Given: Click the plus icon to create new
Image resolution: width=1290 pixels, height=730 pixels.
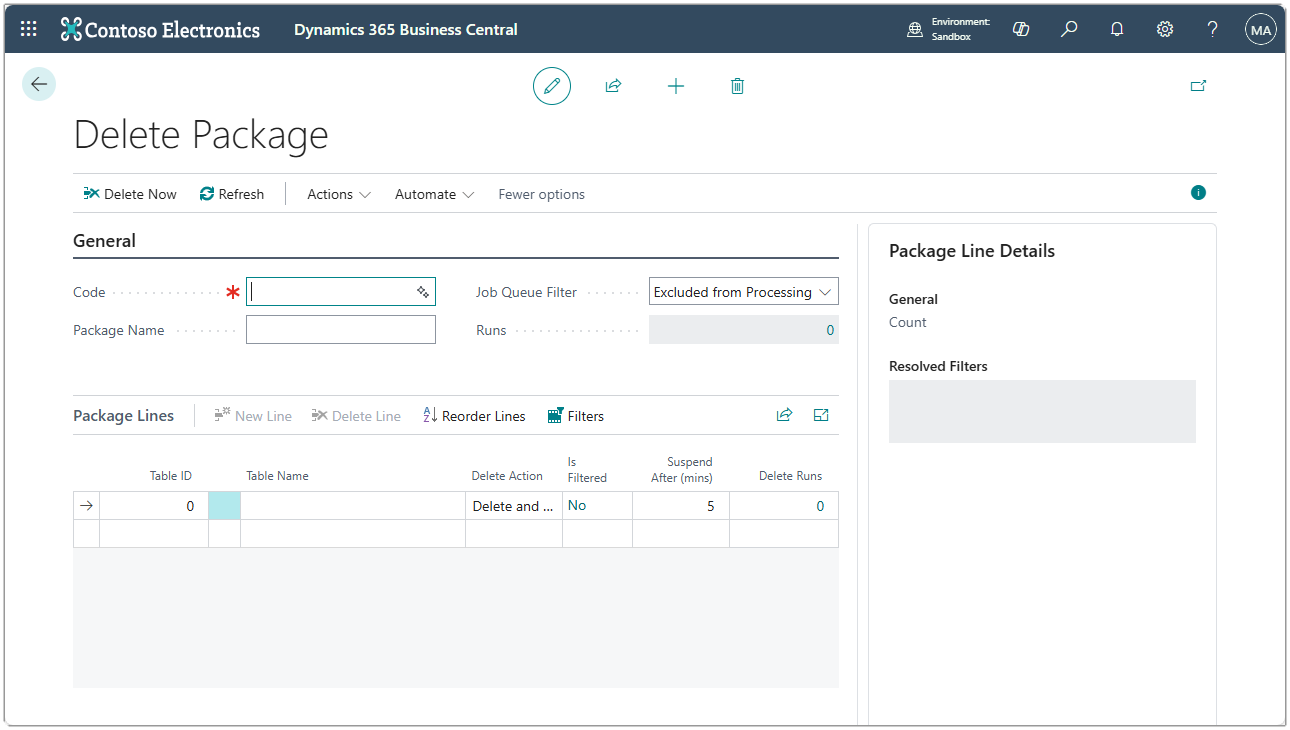Looking at the screenshot, I should 676,86.
